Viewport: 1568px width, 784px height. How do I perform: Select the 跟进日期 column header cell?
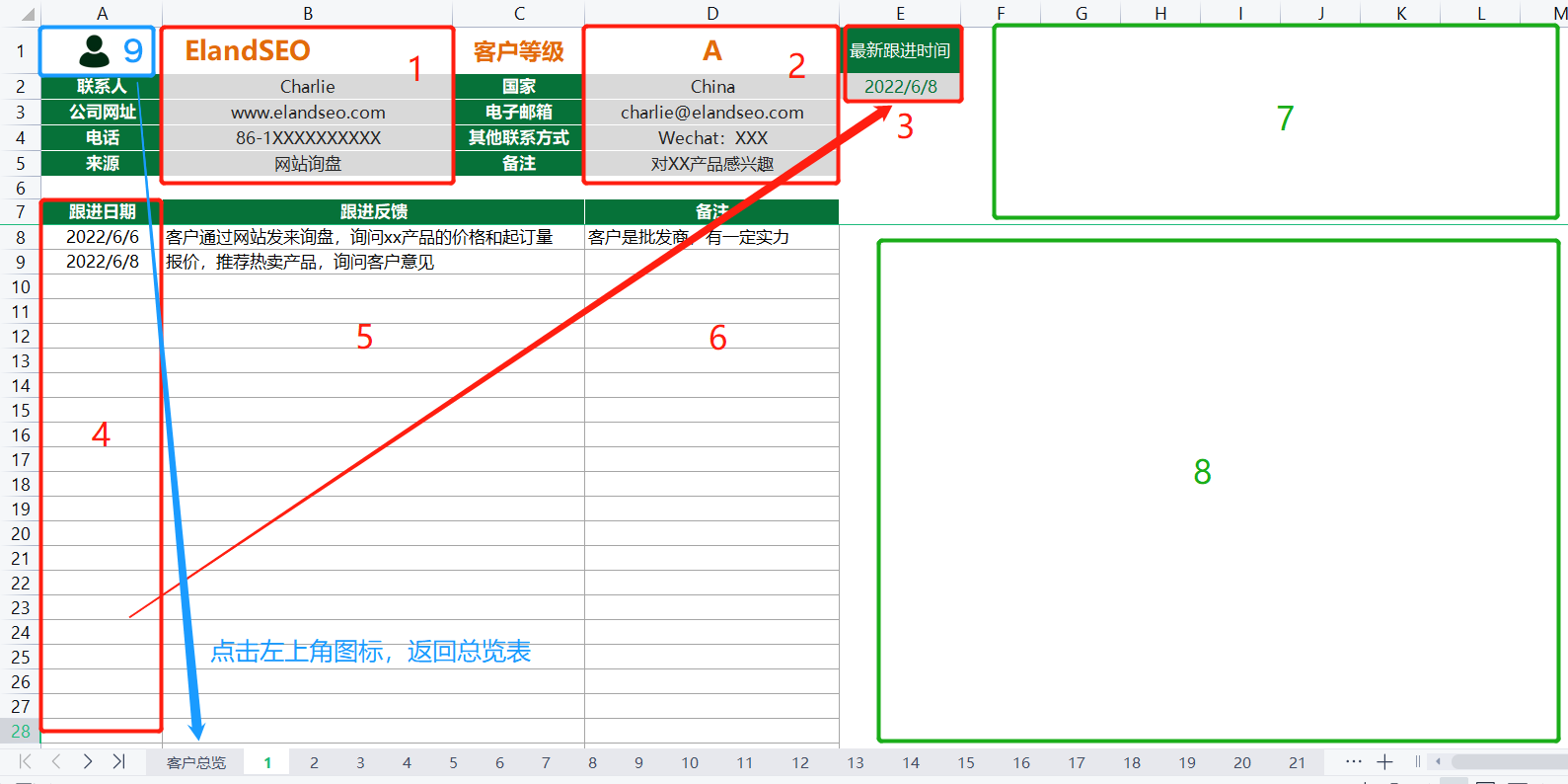[x=102, y=211]
